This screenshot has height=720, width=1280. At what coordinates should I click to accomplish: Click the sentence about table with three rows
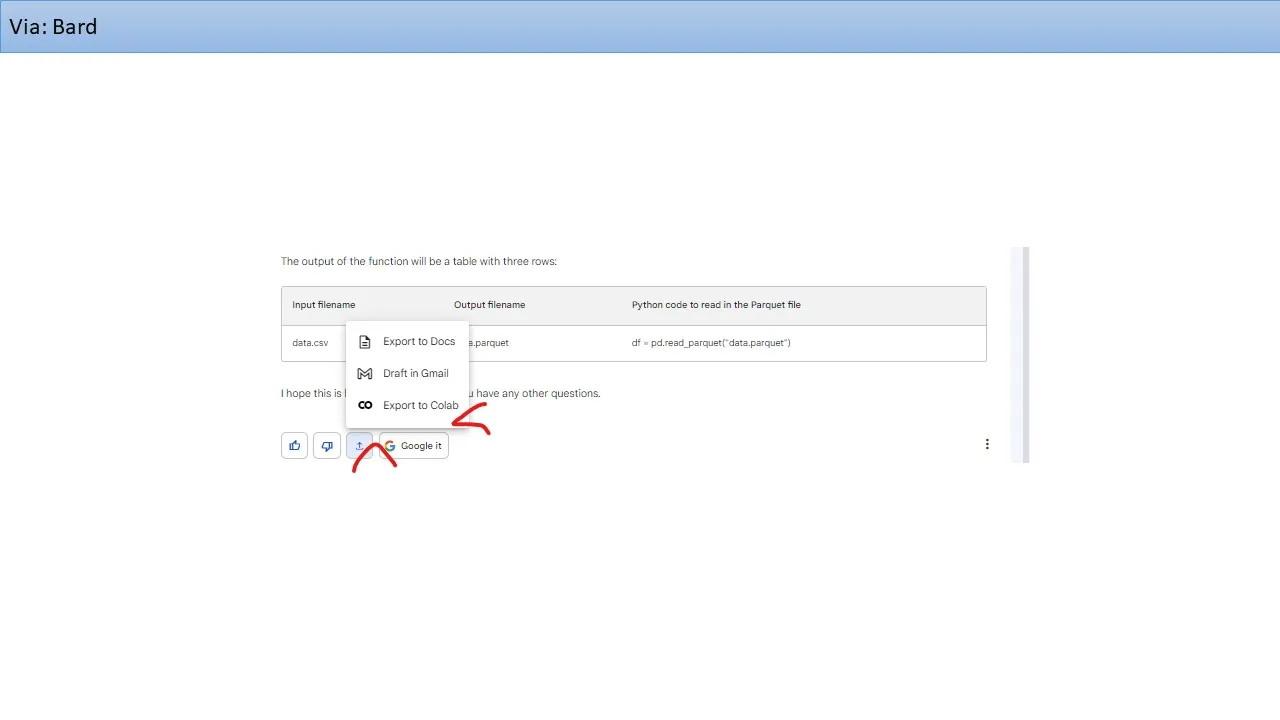[x=419, y=262]
